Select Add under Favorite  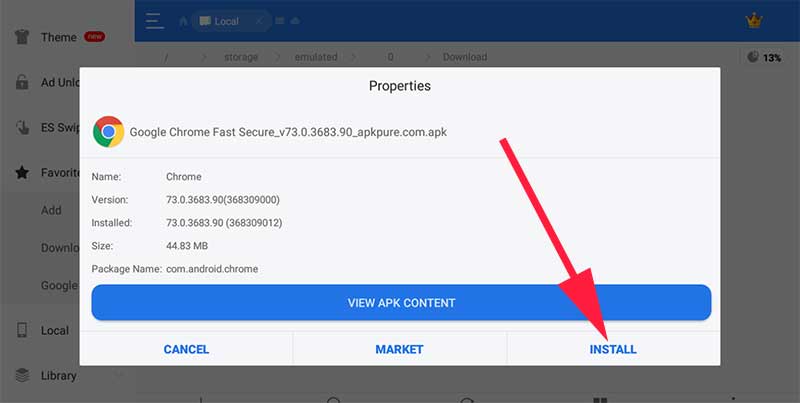(x=51, y=210)
